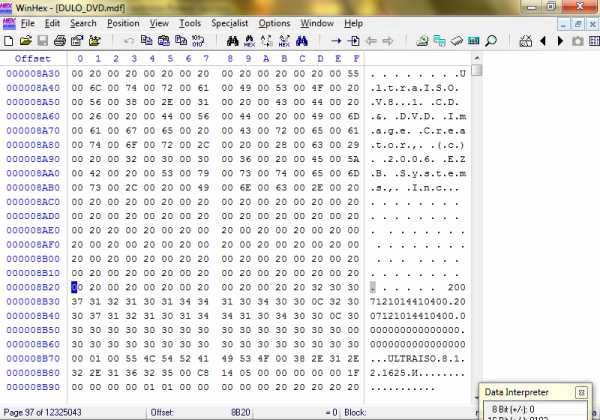Click the status bar 'Block:' field
This screenshot has height=420, width=600.
click(355, 413)
